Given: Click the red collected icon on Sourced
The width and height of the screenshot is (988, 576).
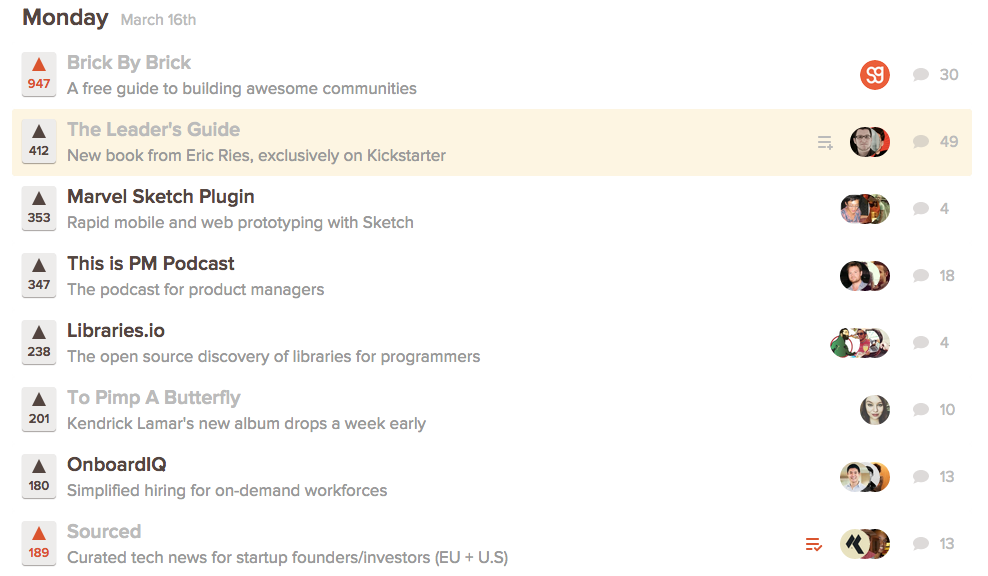Looking at the screenshot, I should 814,544.
